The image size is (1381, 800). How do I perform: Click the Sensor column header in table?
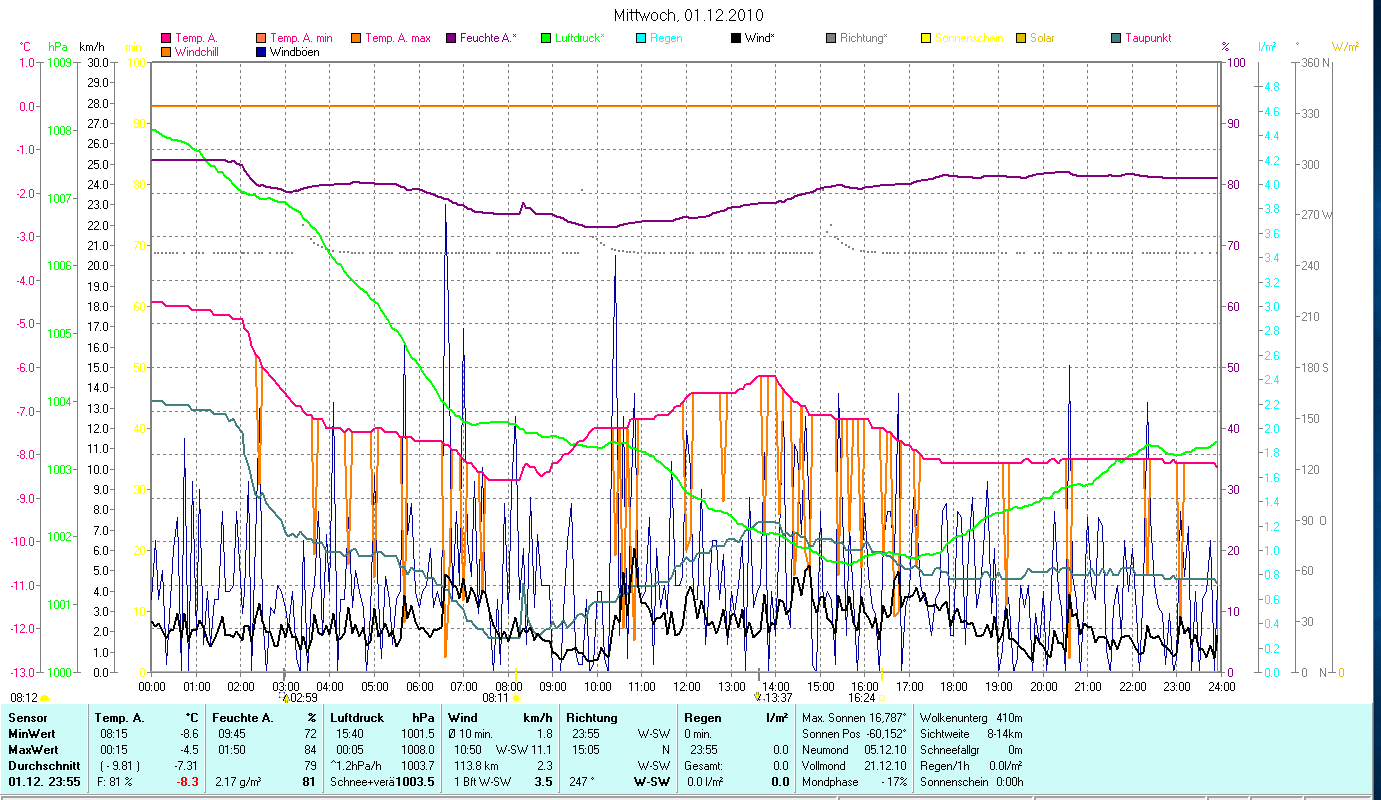tap(27, 718)
